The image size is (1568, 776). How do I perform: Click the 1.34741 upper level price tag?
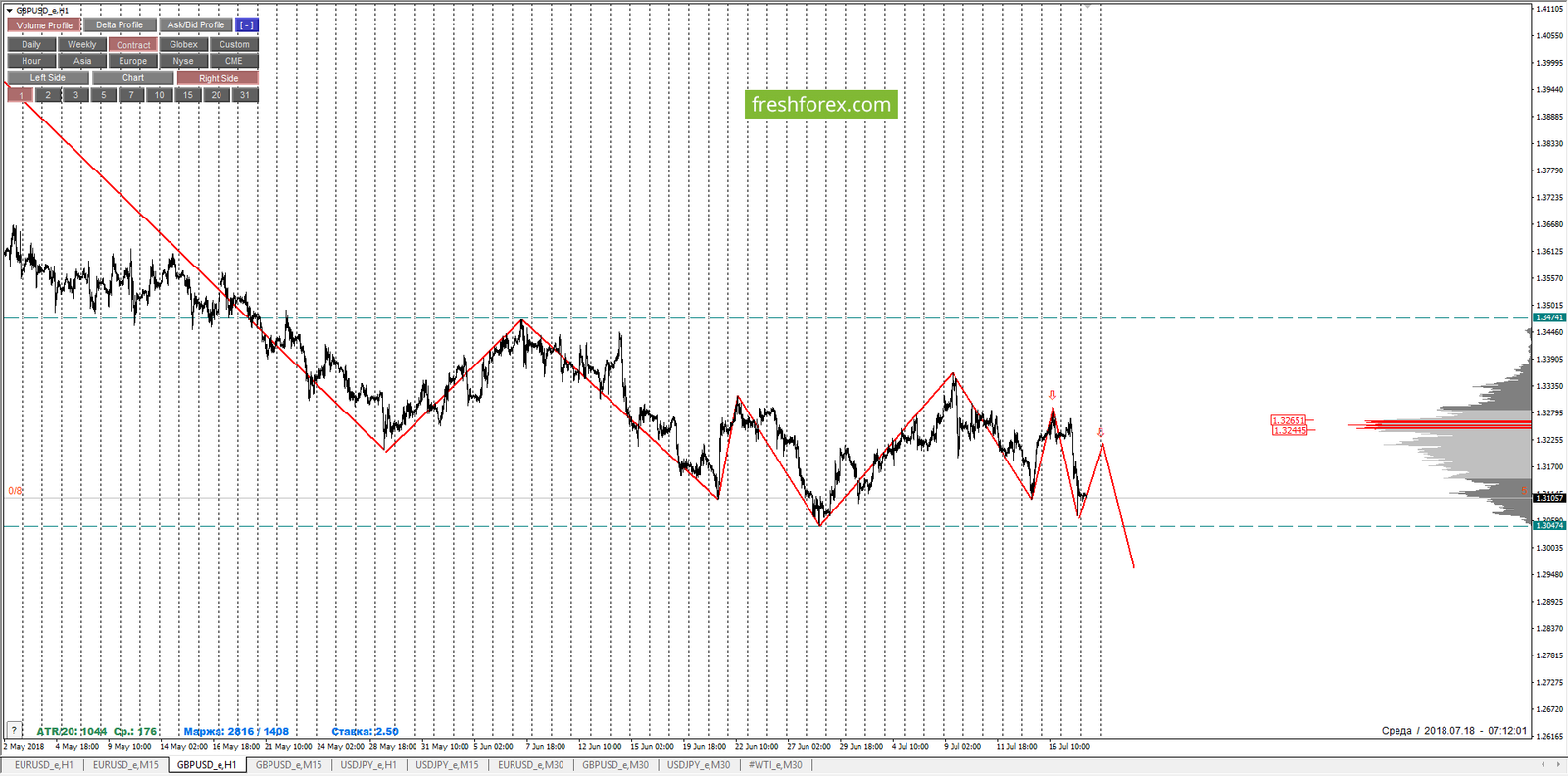point(1549,317)
